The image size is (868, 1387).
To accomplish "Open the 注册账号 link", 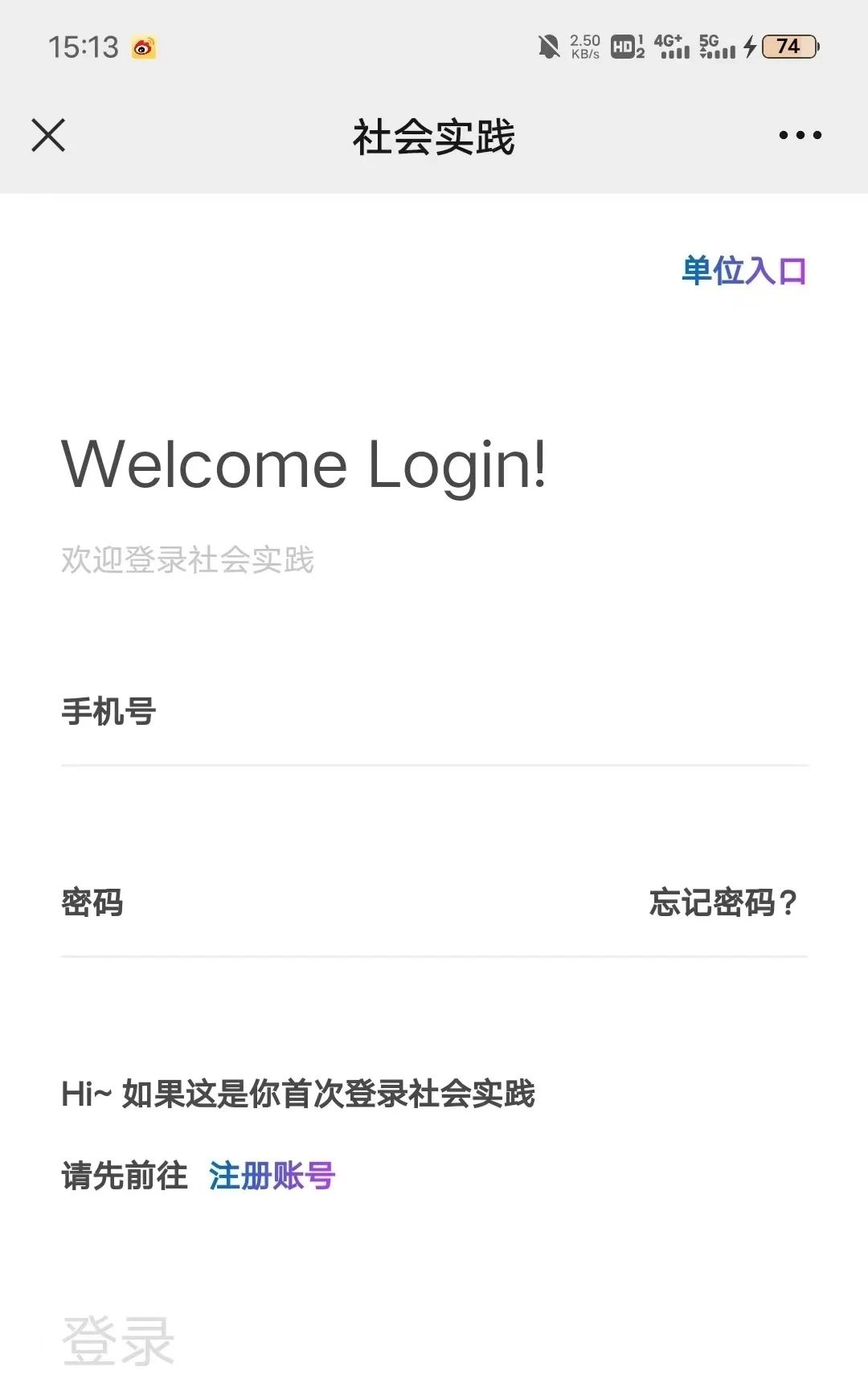I will click(272, 1176).
